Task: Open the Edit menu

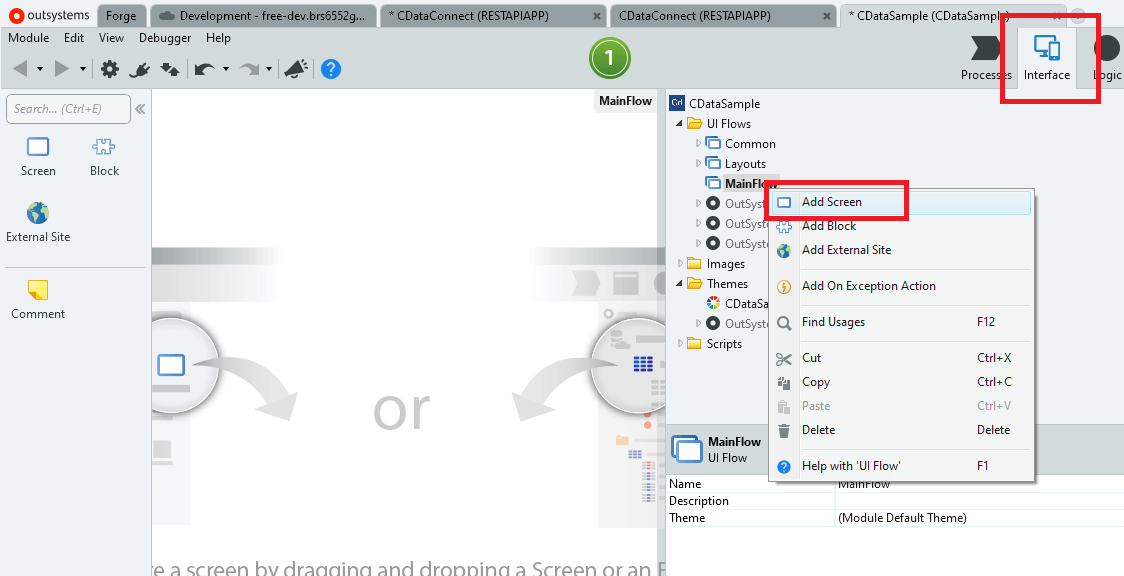Action: pos(74,38)
